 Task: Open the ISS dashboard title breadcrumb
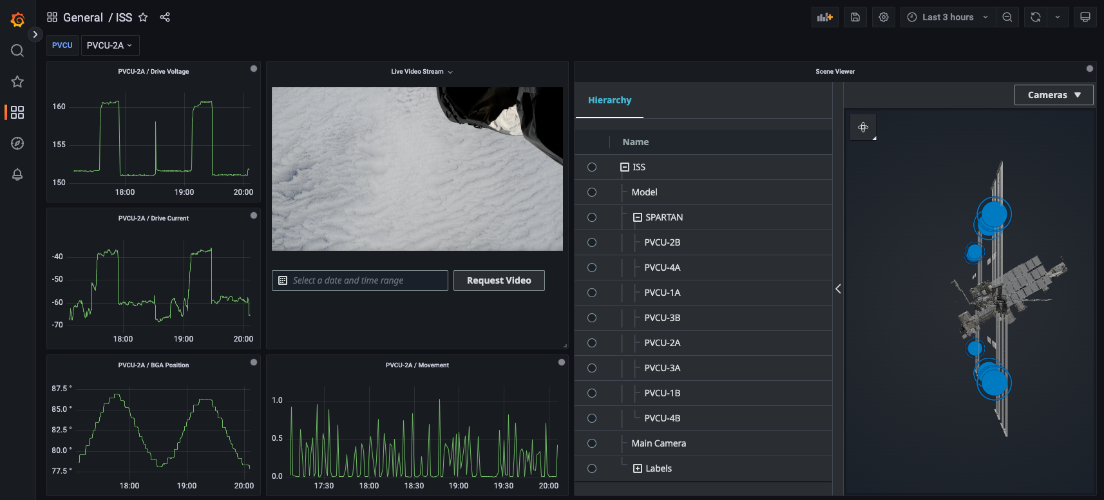[124, 17]
